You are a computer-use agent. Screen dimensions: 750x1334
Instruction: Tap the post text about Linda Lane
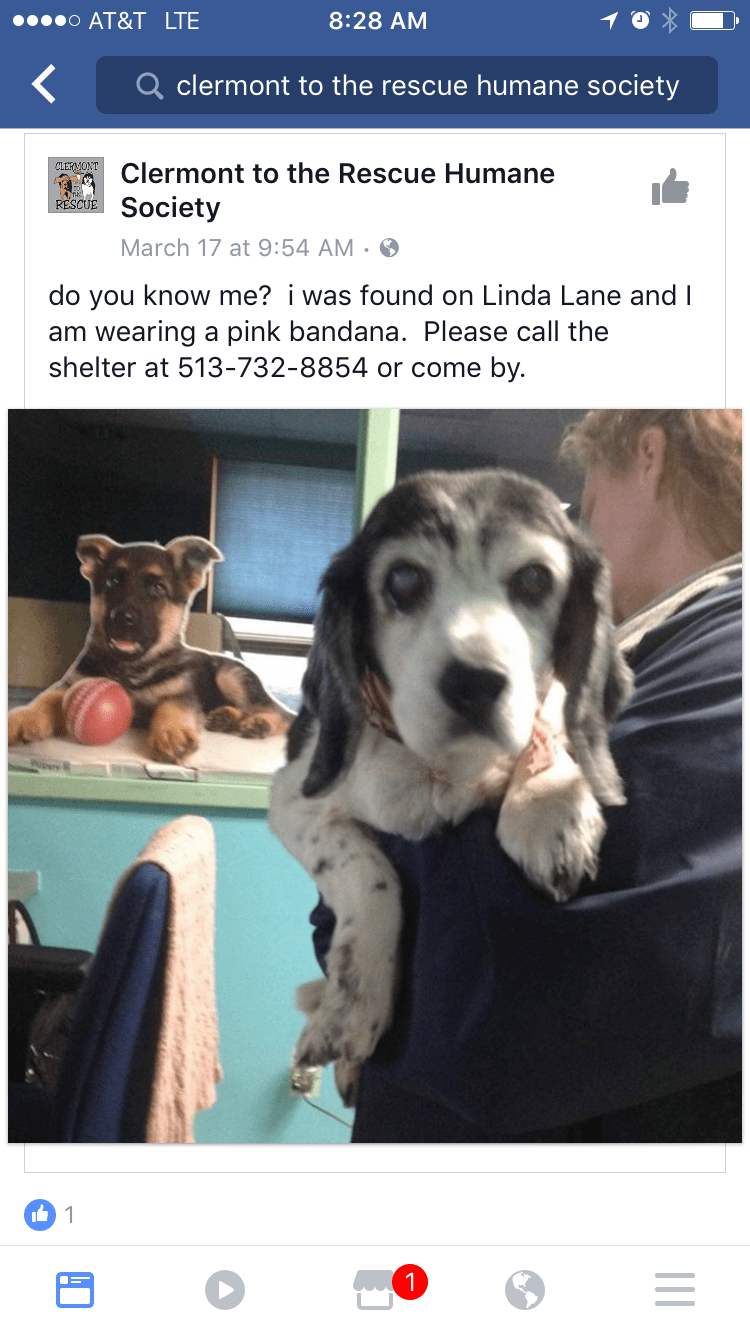(371, 332)
